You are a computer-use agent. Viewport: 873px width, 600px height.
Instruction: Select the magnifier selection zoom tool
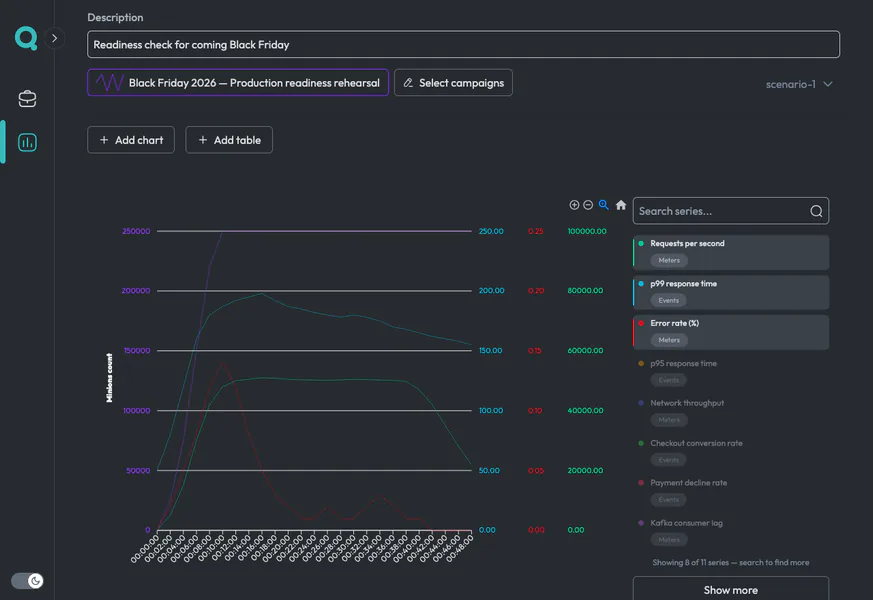(x=604, y=205)
